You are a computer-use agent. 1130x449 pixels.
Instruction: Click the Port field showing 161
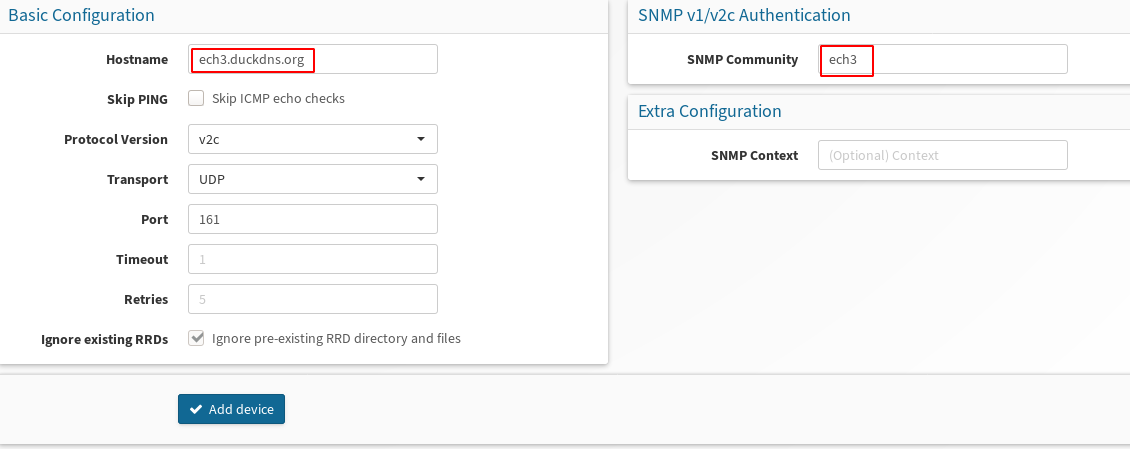tap(313, 219)
